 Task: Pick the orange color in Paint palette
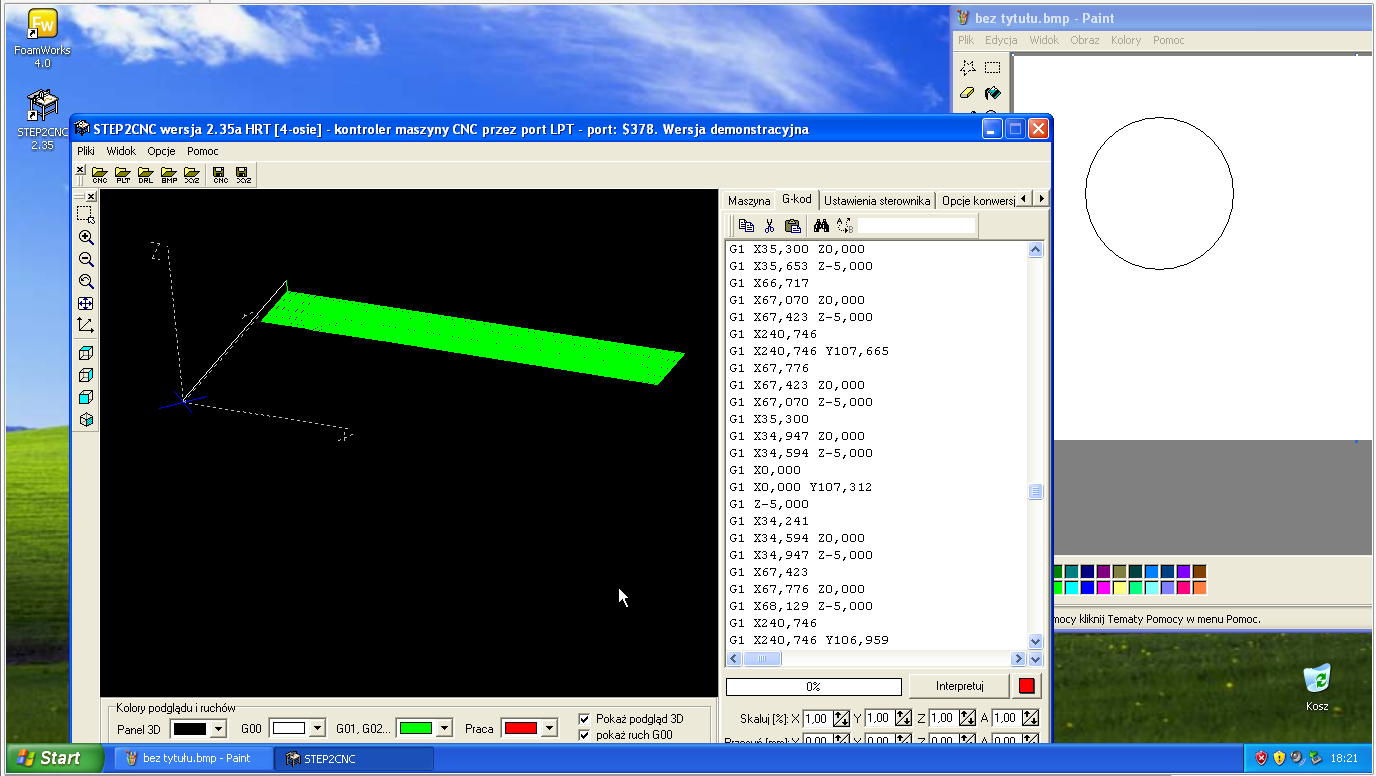pyautogui.click(x=1199, y=588)
